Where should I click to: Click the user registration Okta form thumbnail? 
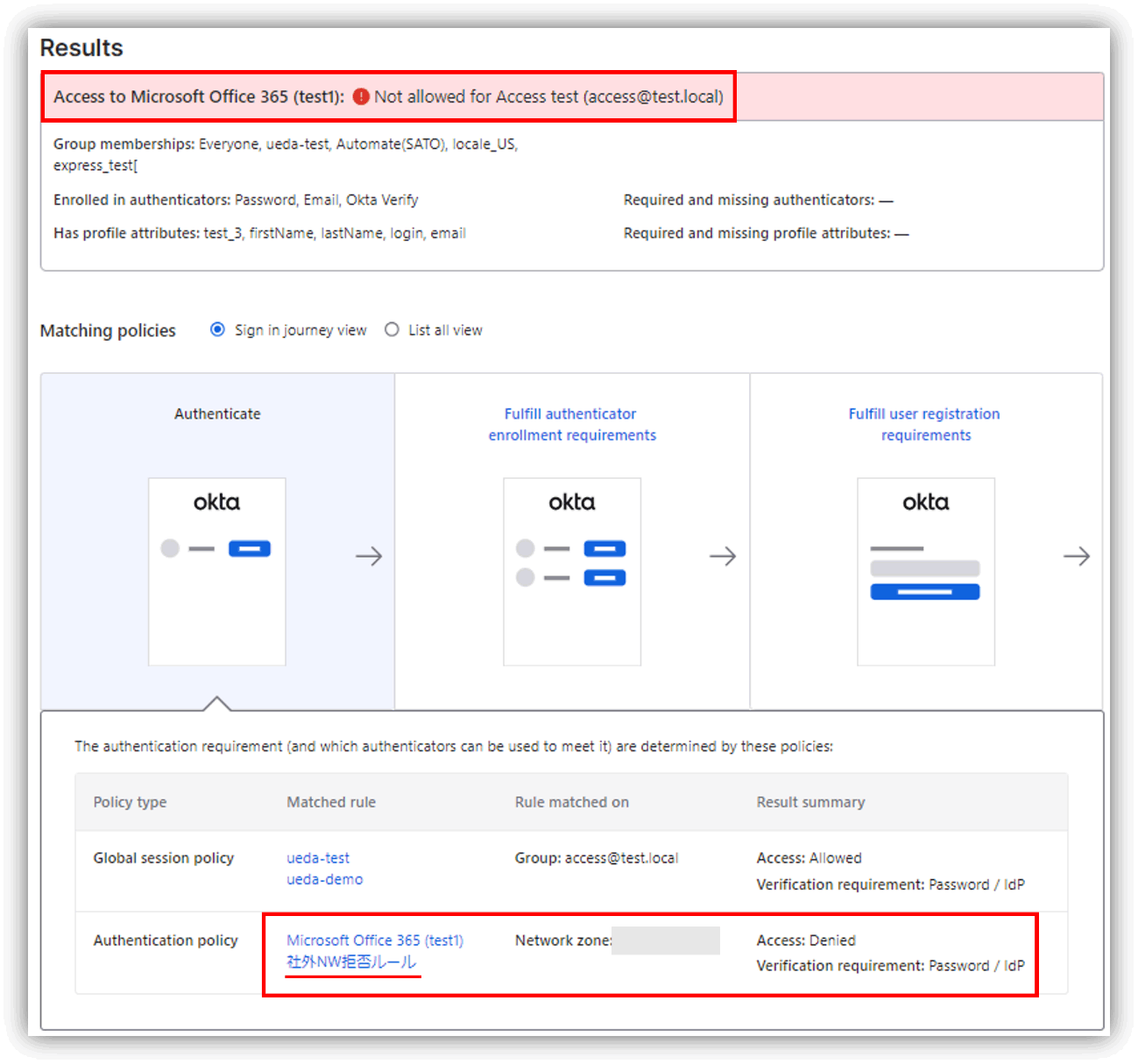pyautogui.click(x=926, y=572)
